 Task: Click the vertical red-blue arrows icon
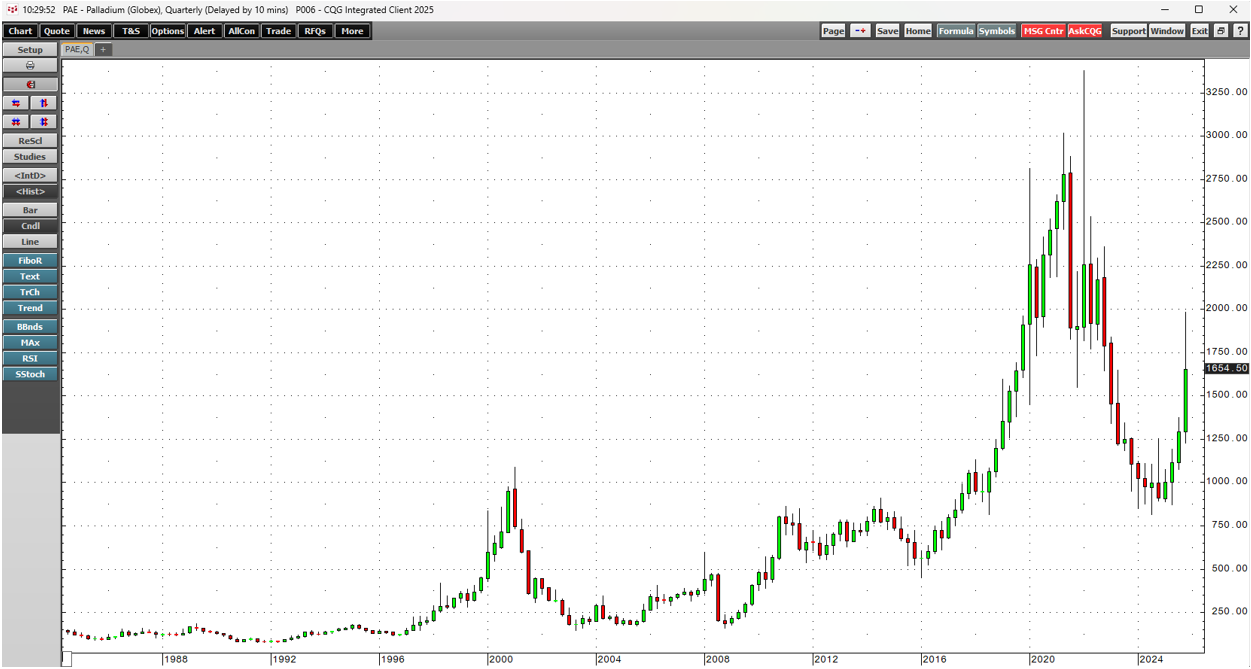pyautogui.click(x=44, y=103)
